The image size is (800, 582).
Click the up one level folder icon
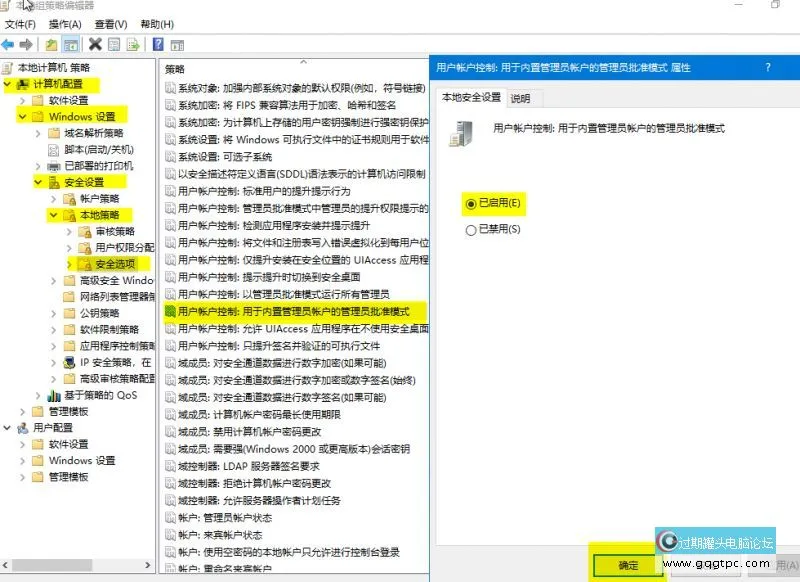52,45
